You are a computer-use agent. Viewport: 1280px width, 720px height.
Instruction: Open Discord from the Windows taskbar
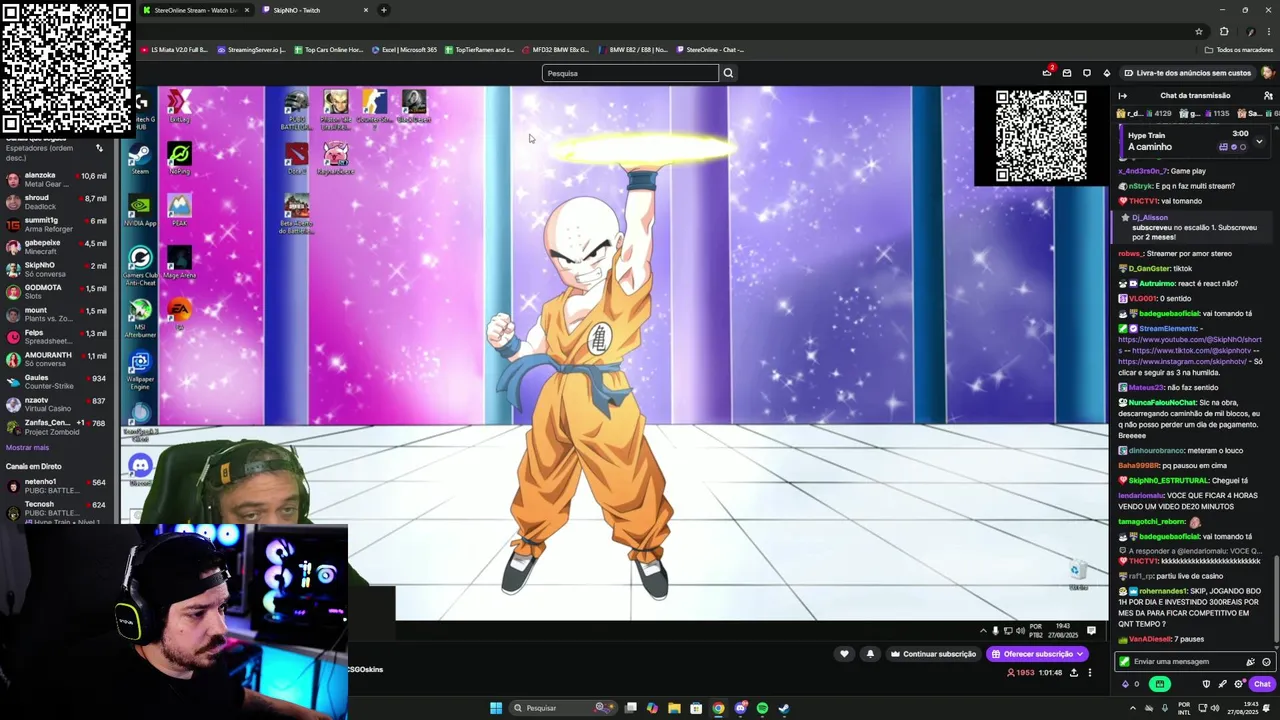pos(740,708)
